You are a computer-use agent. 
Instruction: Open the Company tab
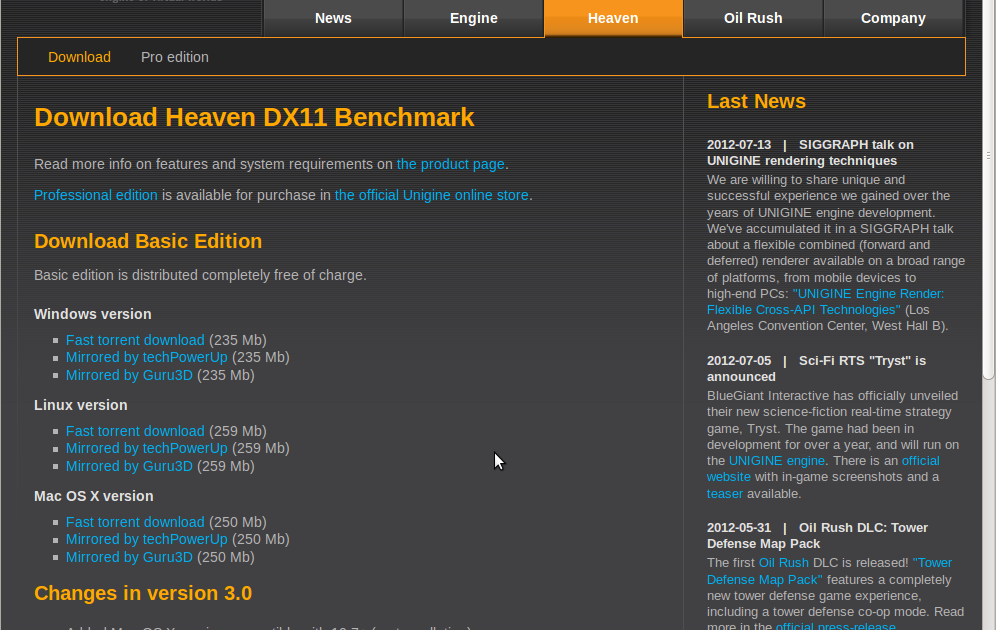[x=893, y=18]
